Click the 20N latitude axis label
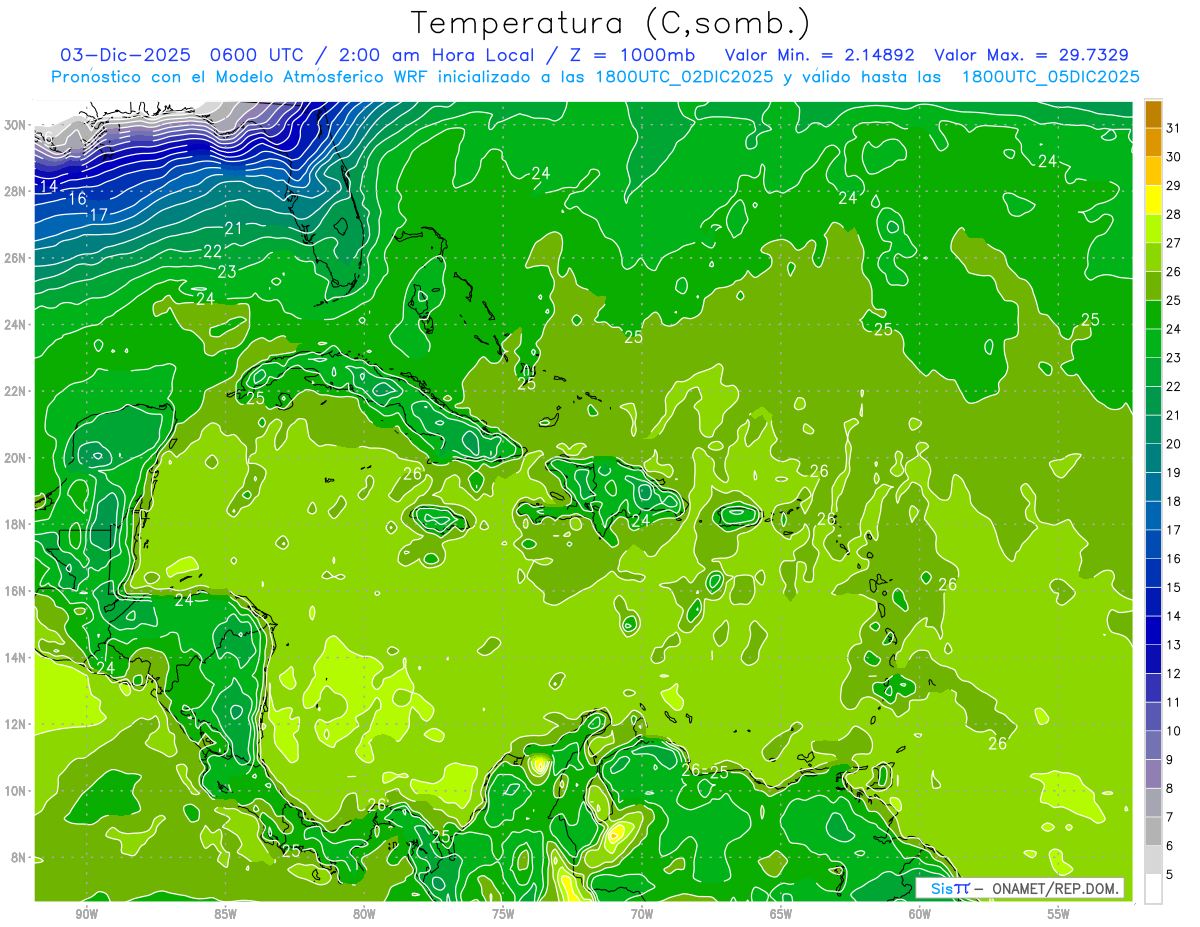 tap(16, 458)
